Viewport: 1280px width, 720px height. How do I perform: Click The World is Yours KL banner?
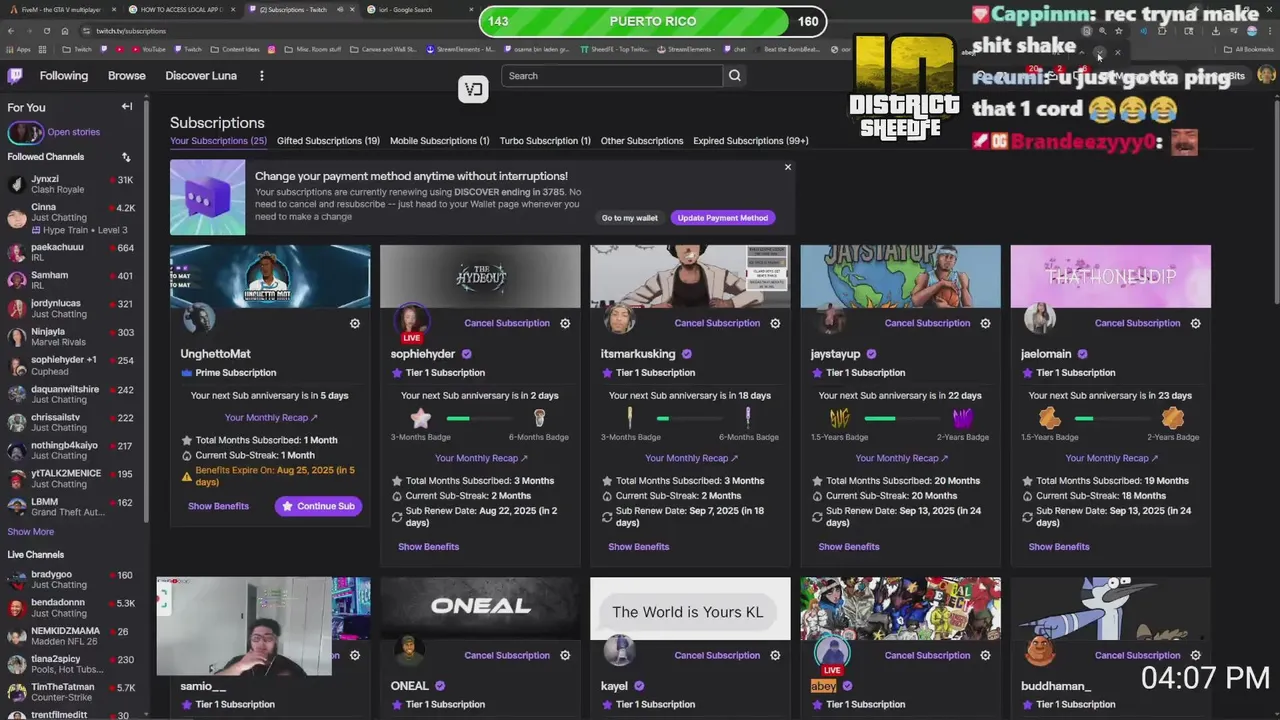pos(690,608)
